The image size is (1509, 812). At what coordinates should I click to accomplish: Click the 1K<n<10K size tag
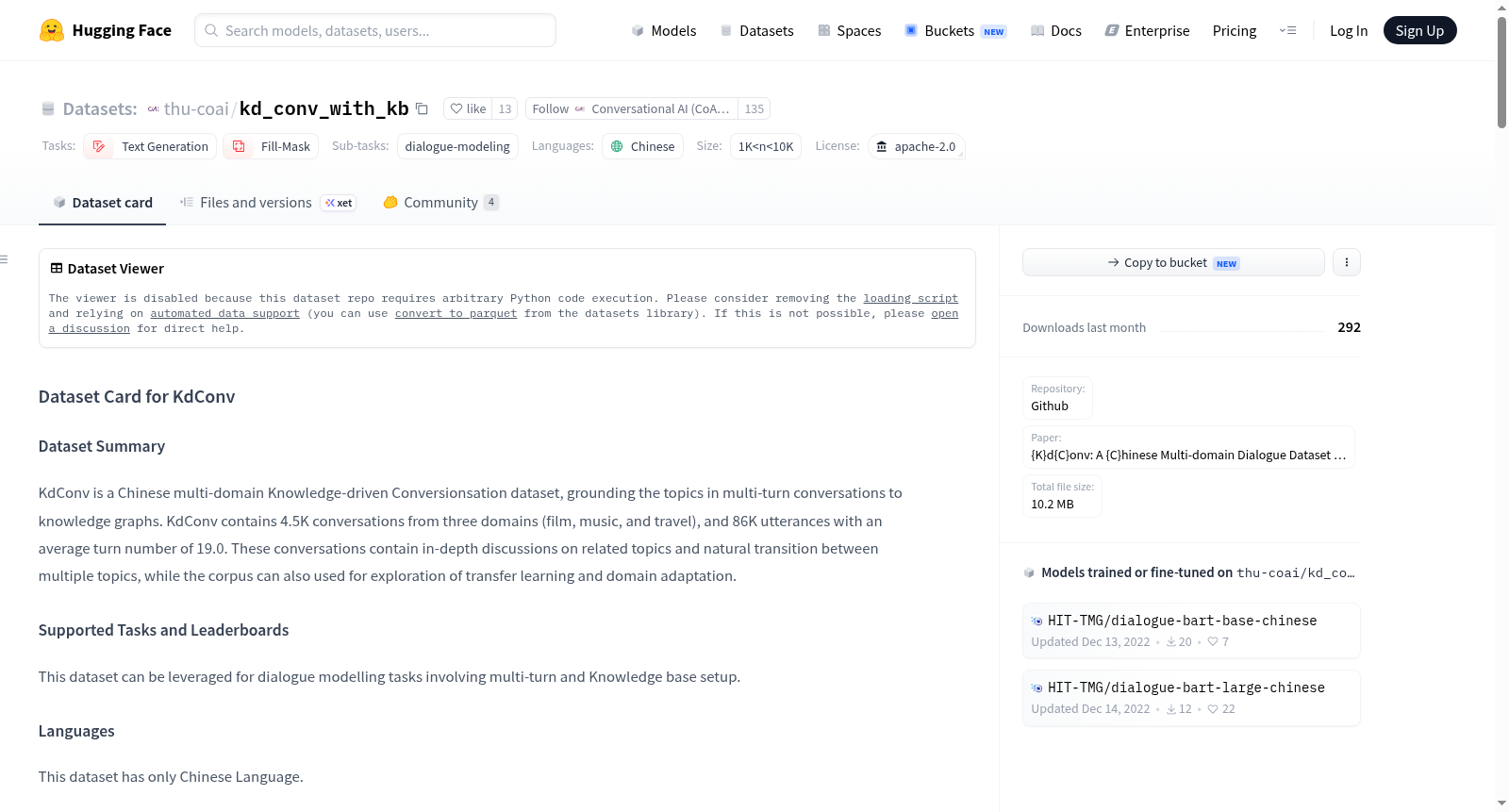click(766, 146)
